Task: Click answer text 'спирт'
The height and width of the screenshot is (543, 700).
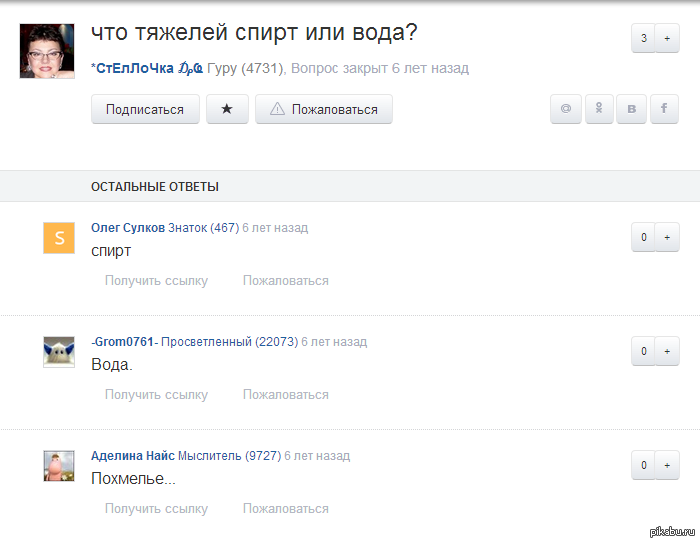Action: (111, 251)
